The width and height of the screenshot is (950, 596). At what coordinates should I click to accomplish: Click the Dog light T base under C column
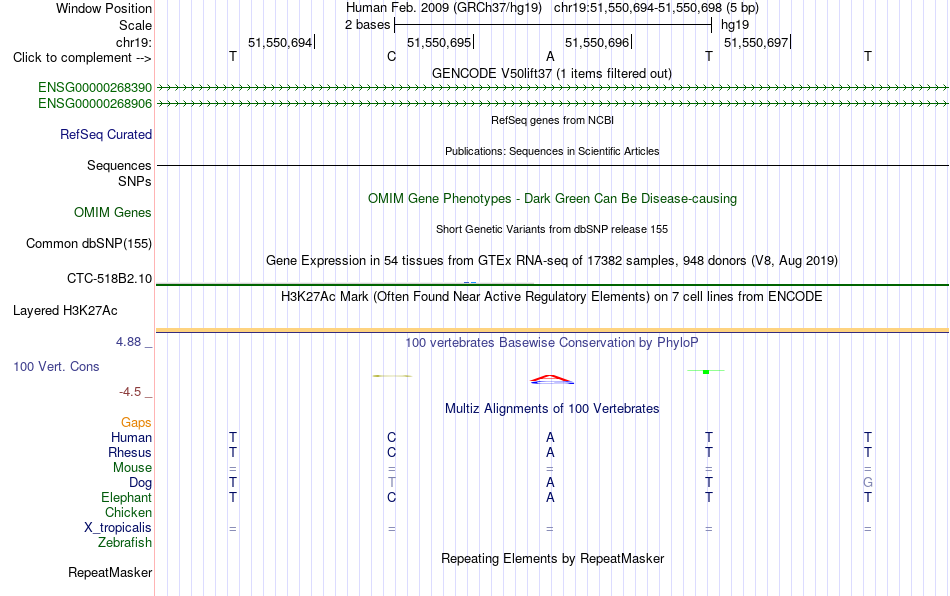pos(391,483)
